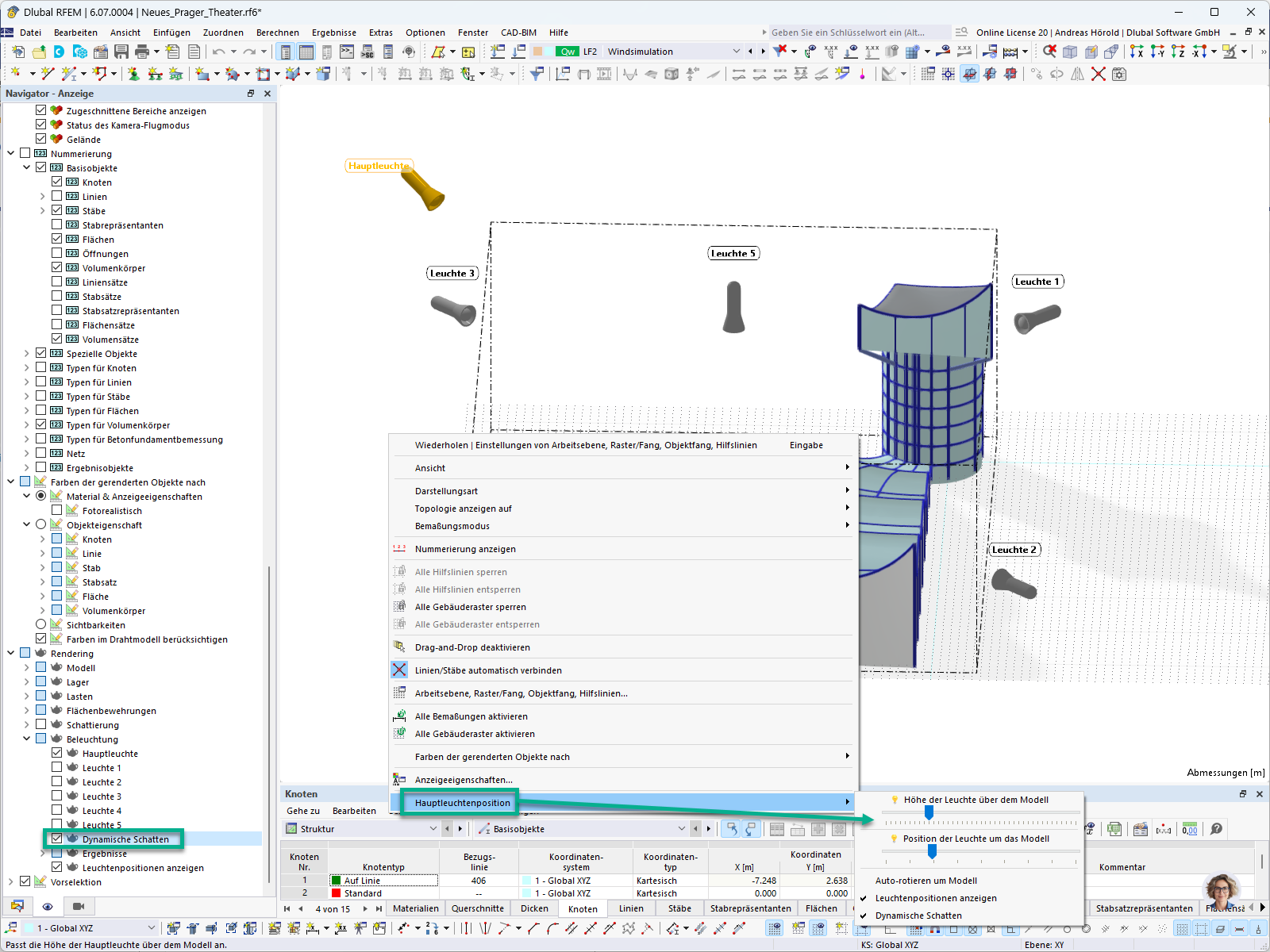The image size is (1270, 952).
Task: Click Auto-rotieren um Modell option
Action: 926,881
